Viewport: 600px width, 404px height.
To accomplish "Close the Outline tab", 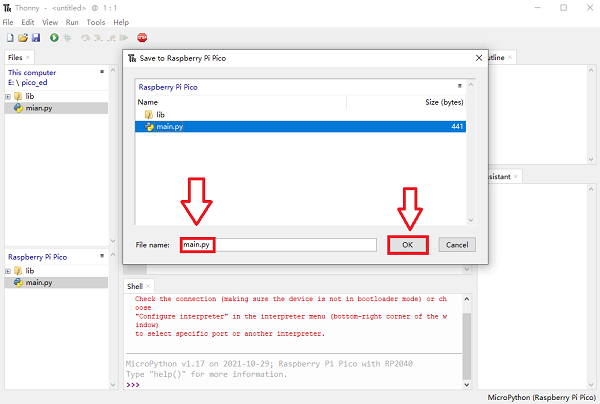I will point(510,57).
